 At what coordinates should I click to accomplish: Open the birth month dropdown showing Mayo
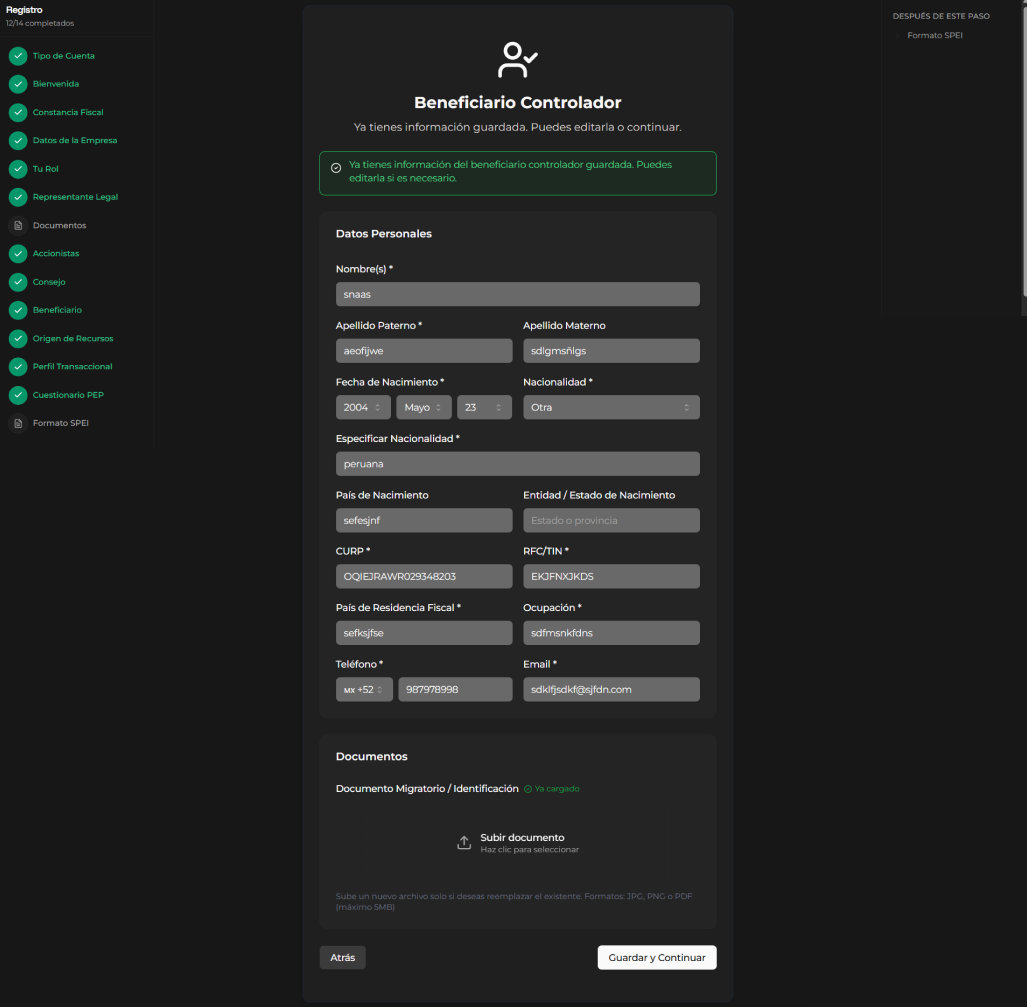point(424,408)
